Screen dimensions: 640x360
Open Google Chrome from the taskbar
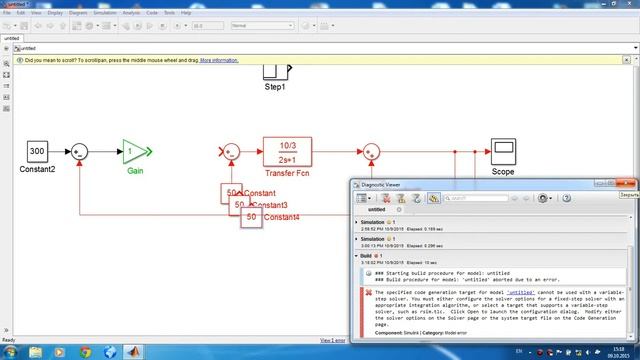pyautogui.click(x=85, y=352)
